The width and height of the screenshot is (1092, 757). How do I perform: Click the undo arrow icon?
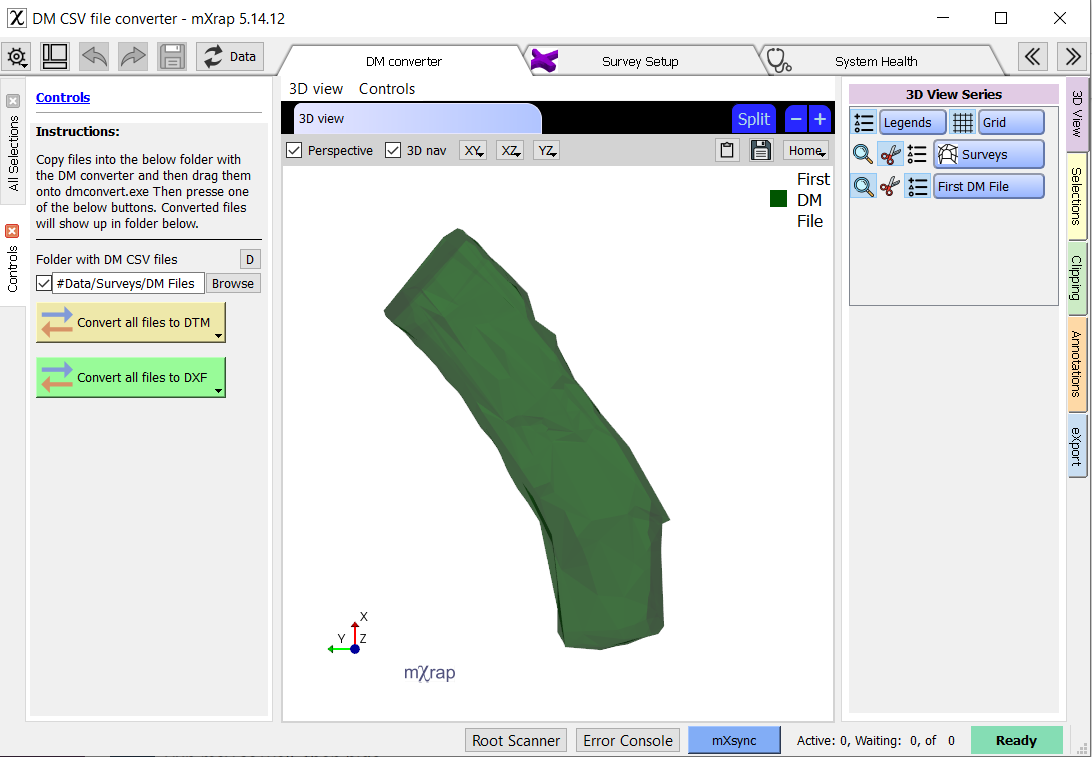point(93,57)
